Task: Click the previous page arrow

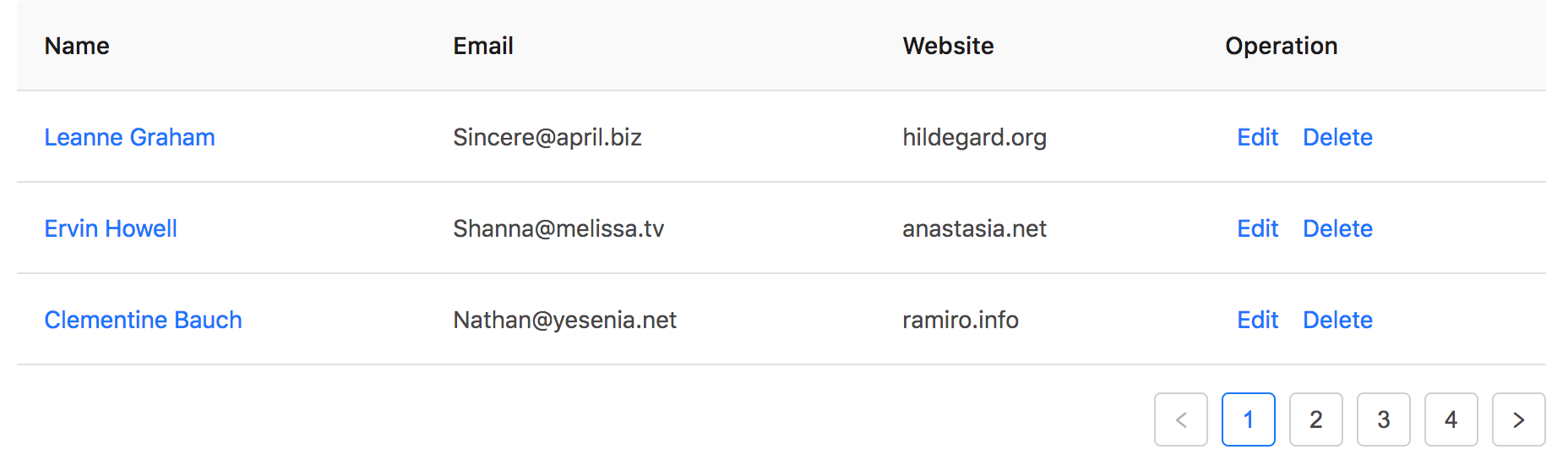Action: (1181, 419)
